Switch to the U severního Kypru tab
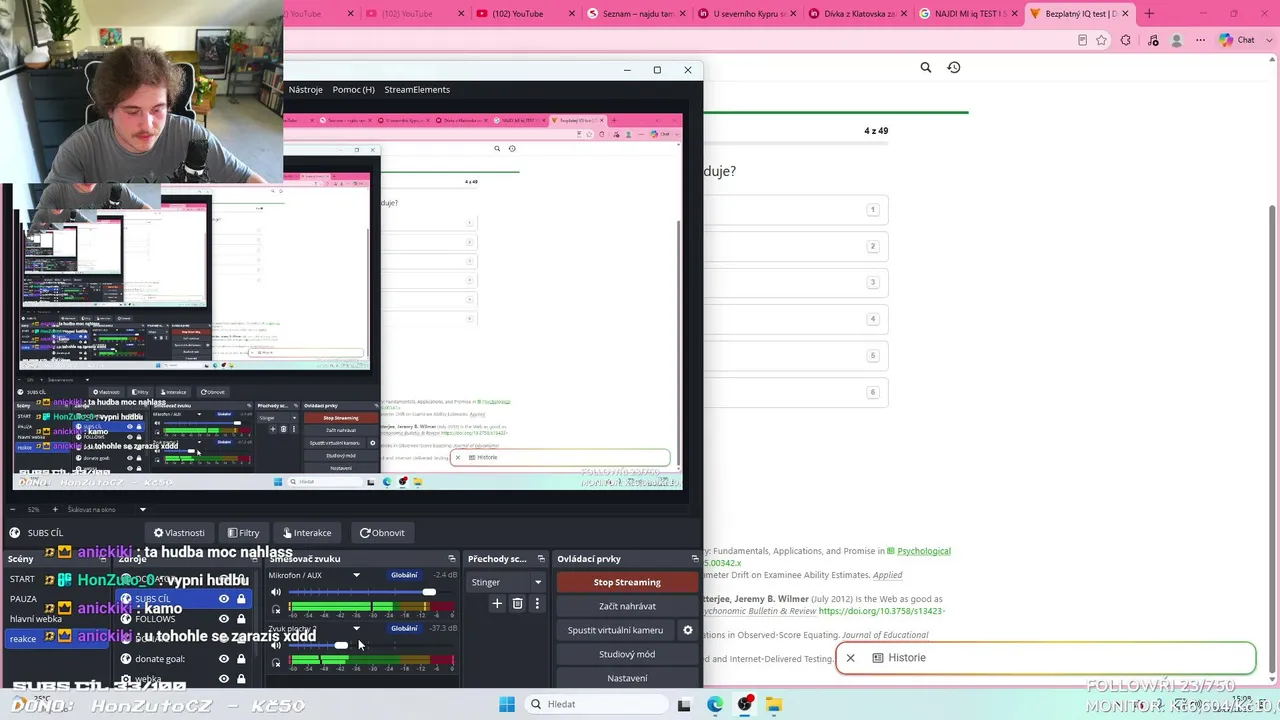The image size is (1280, 720). point(744,14)
